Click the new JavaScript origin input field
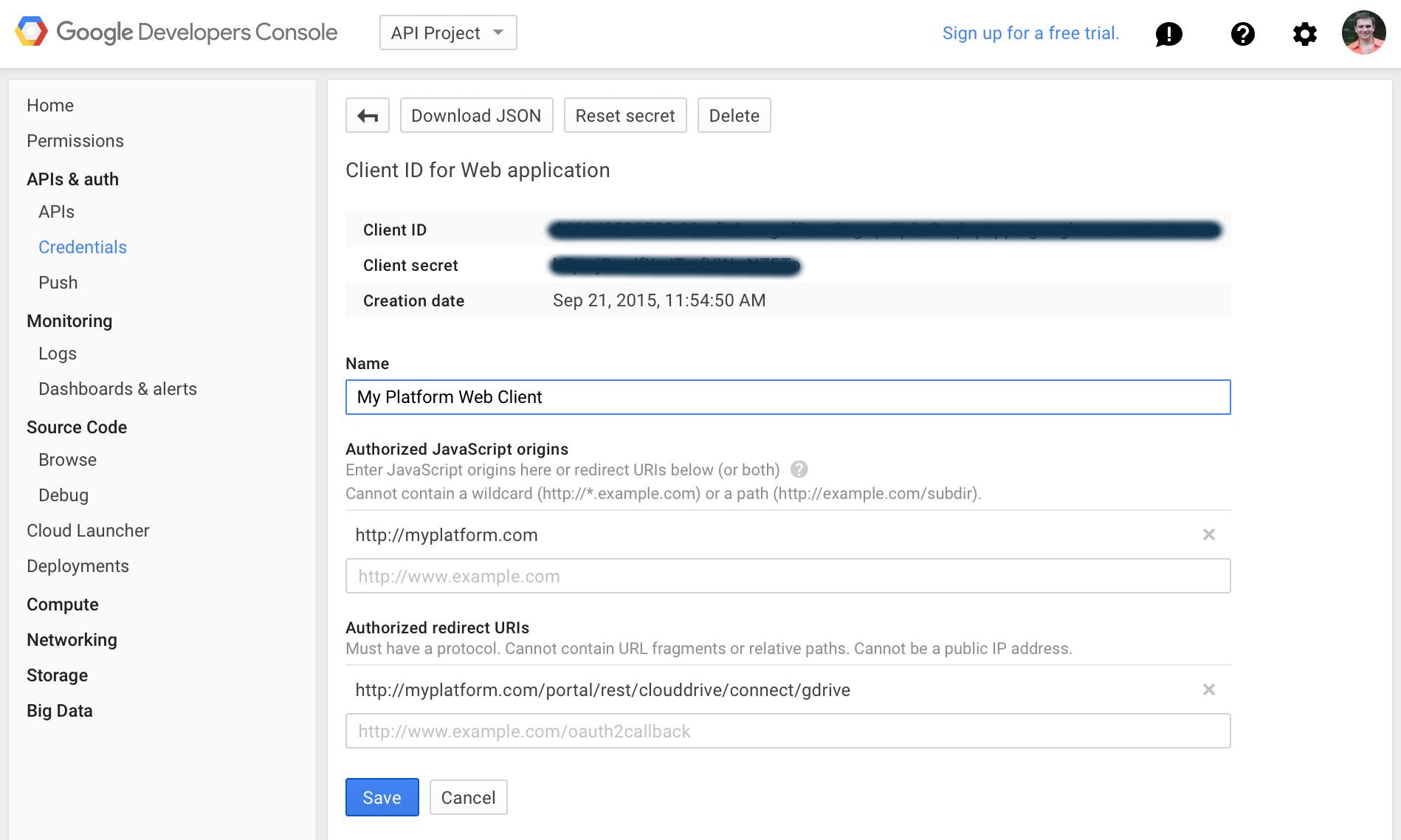This screenshot has height=840, width=1401. click(x=788, y=576)
